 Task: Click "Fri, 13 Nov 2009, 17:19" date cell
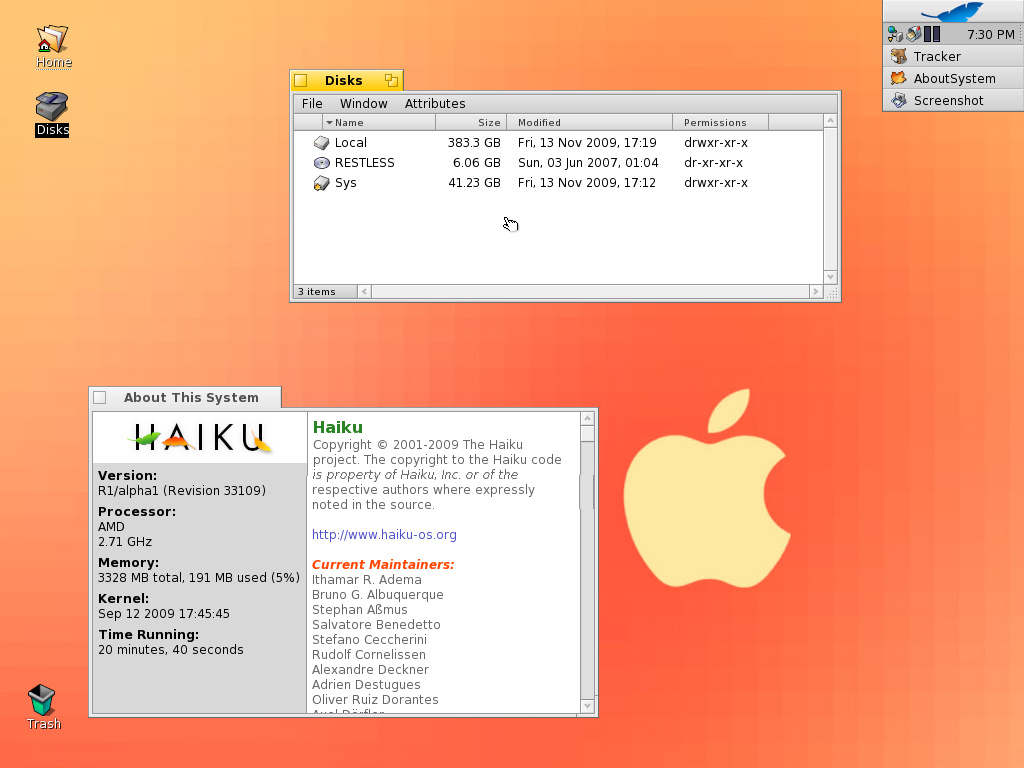click(587, 142)
